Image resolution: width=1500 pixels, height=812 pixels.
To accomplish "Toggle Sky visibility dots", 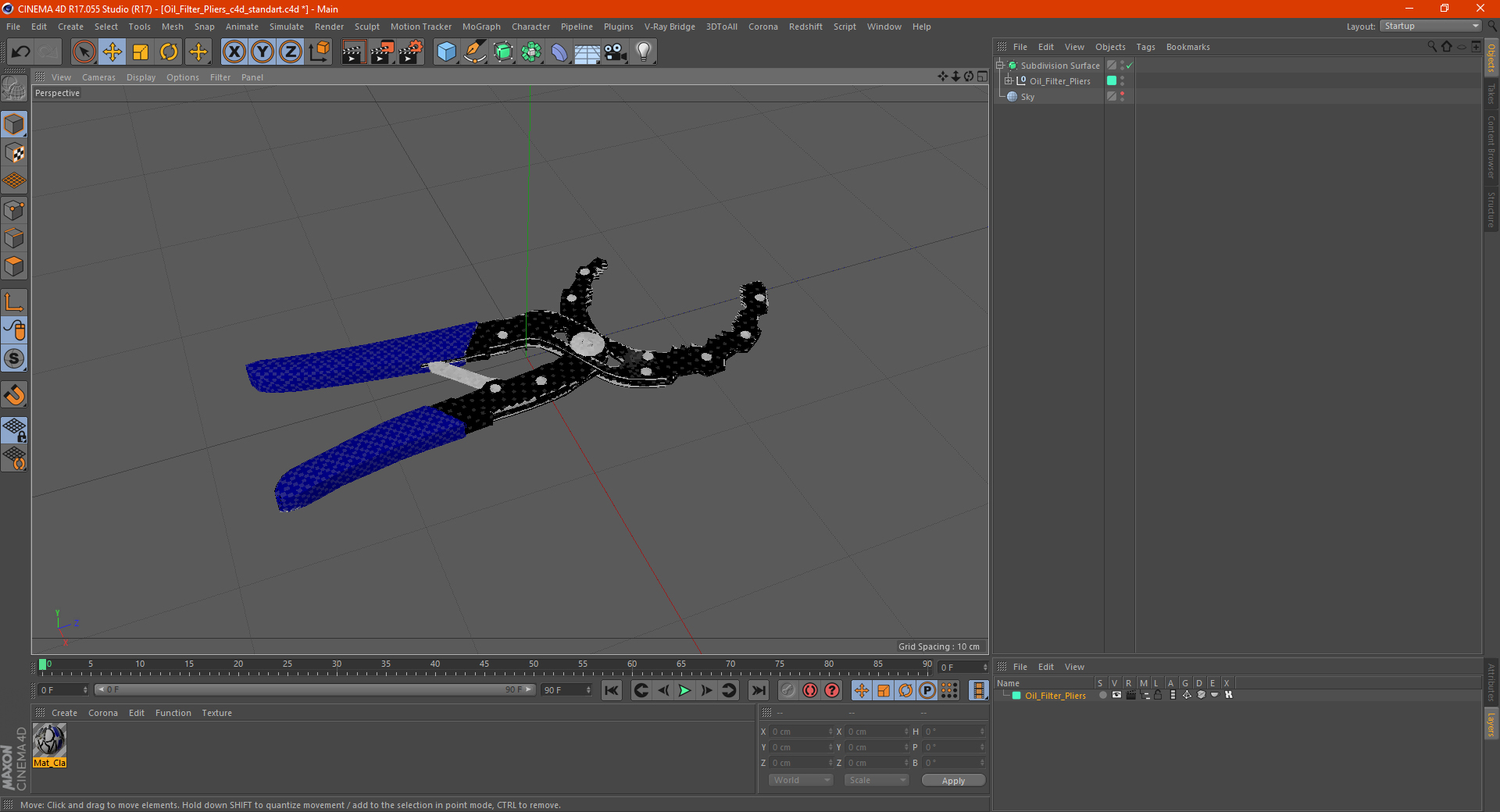I will pos(1123,96).
